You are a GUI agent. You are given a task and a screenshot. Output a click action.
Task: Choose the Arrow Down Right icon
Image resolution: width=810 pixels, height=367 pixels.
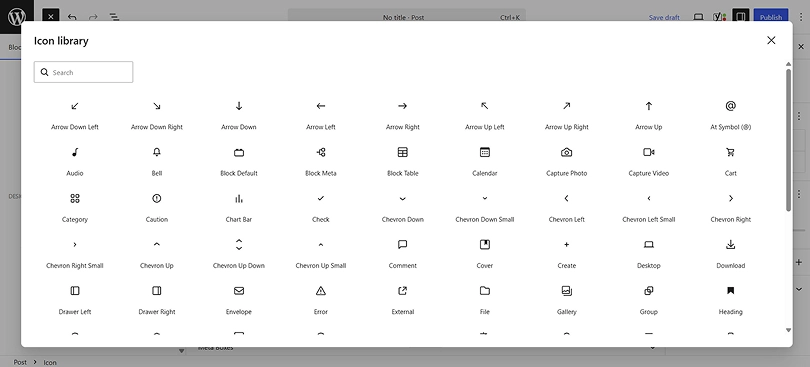157,106
